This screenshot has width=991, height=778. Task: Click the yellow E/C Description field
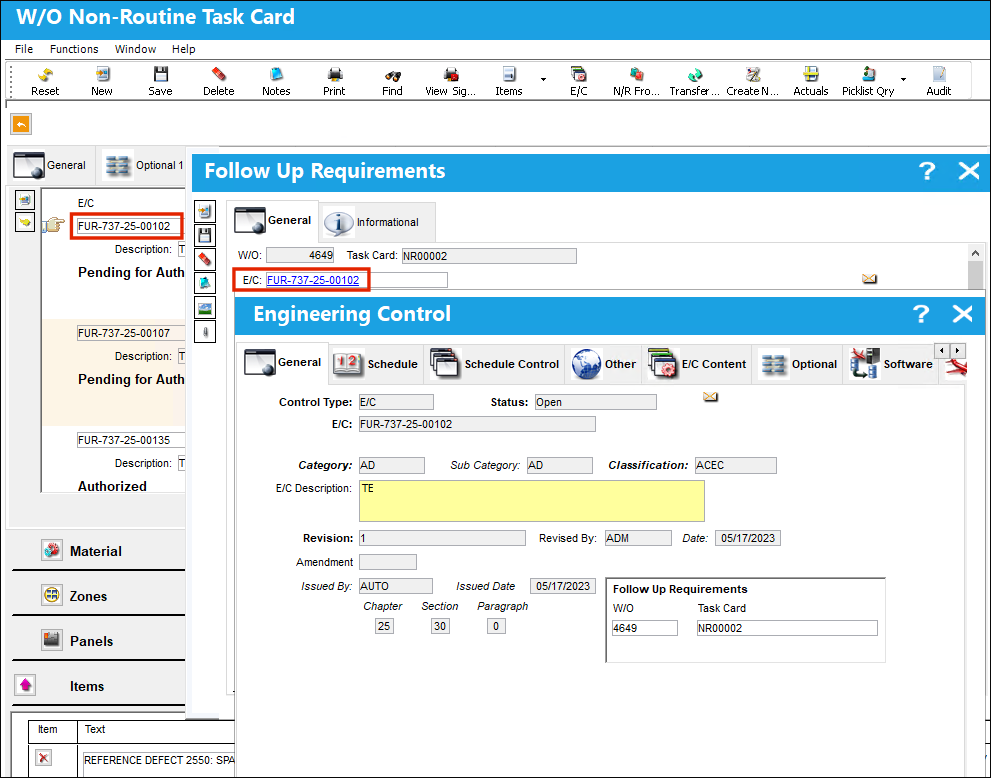(532, 501)
